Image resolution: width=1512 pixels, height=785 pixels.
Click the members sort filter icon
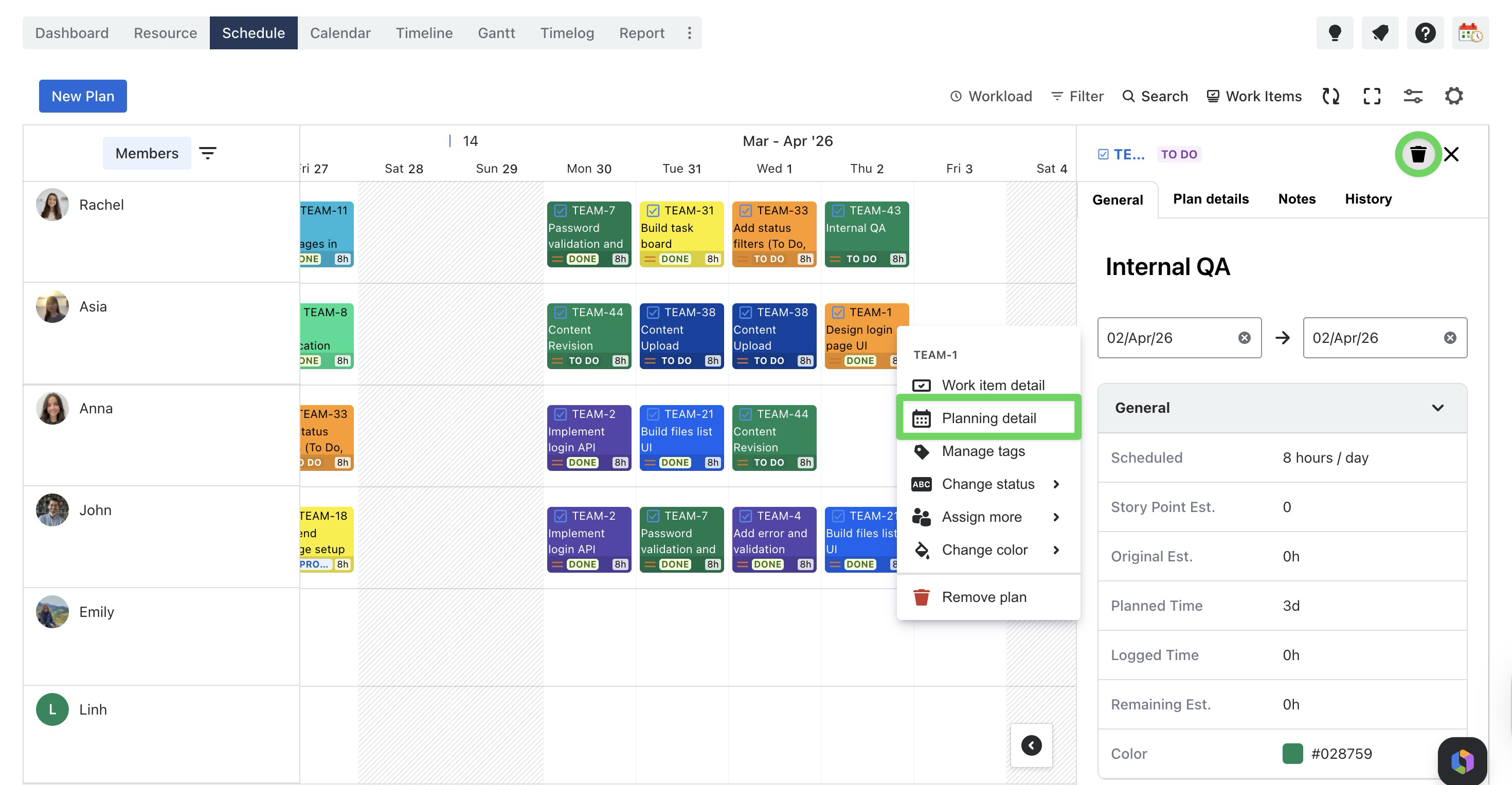coord(208,153)
